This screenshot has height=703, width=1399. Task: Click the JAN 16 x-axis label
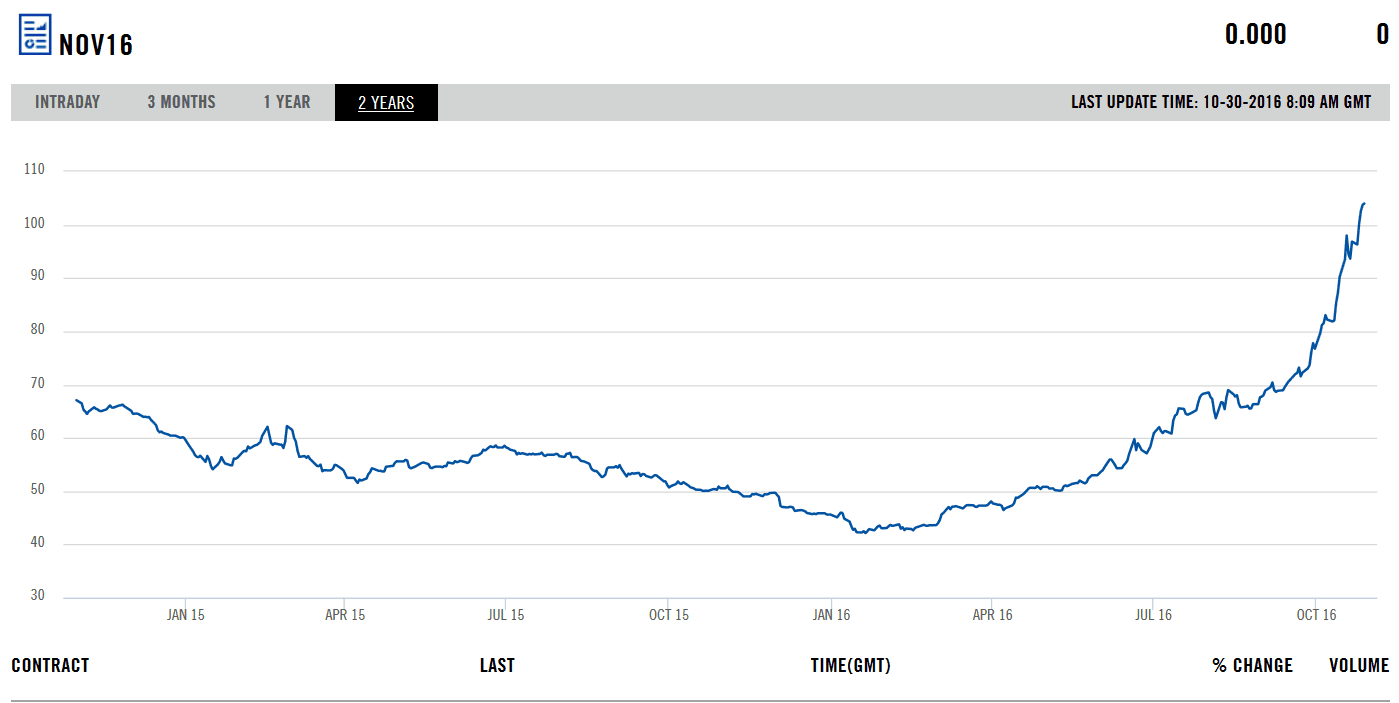[831, 615]
